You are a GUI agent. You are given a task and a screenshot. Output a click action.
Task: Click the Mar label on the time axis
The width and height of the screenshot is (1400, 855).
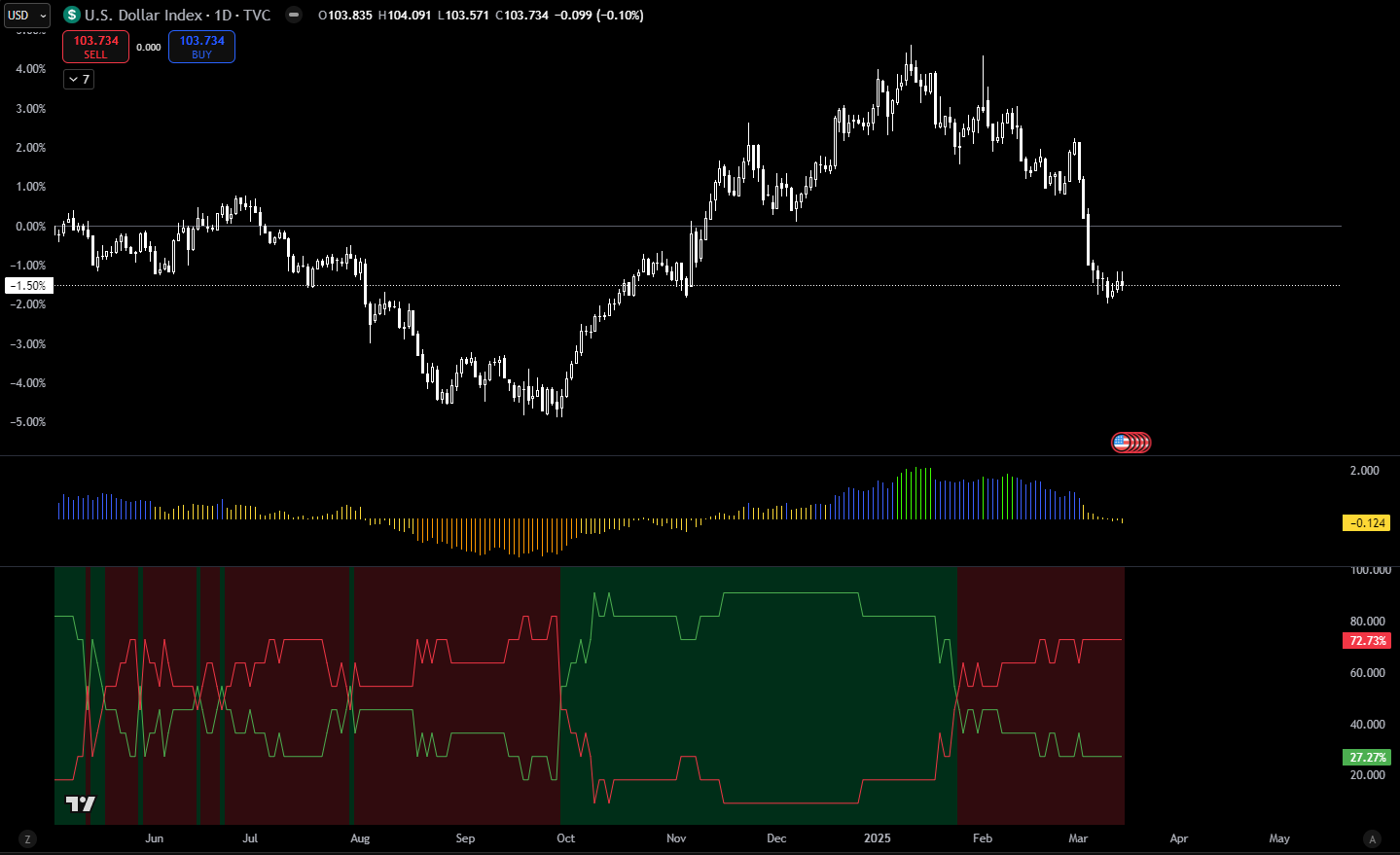[1077, 837]
